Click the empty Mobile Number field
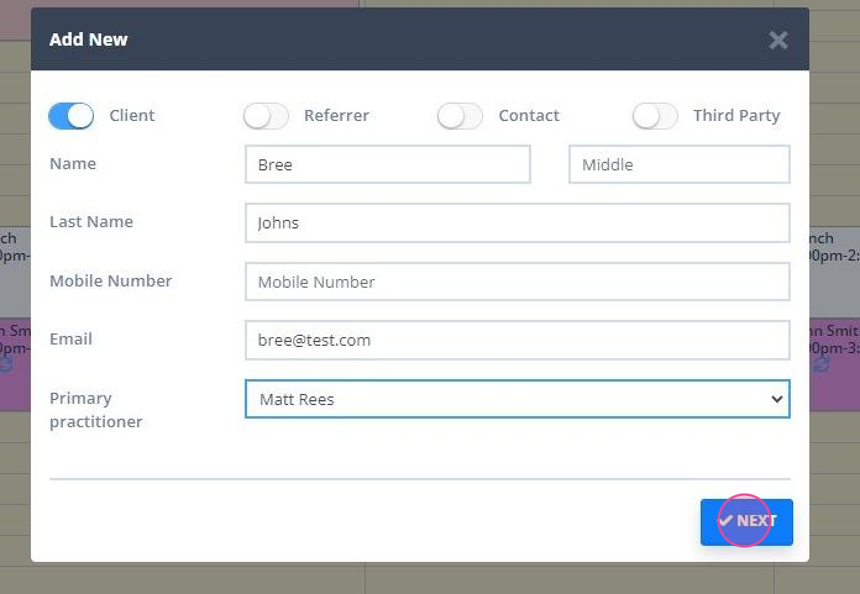This screenshot has height=594, width=860. click(x=517, y=281)
